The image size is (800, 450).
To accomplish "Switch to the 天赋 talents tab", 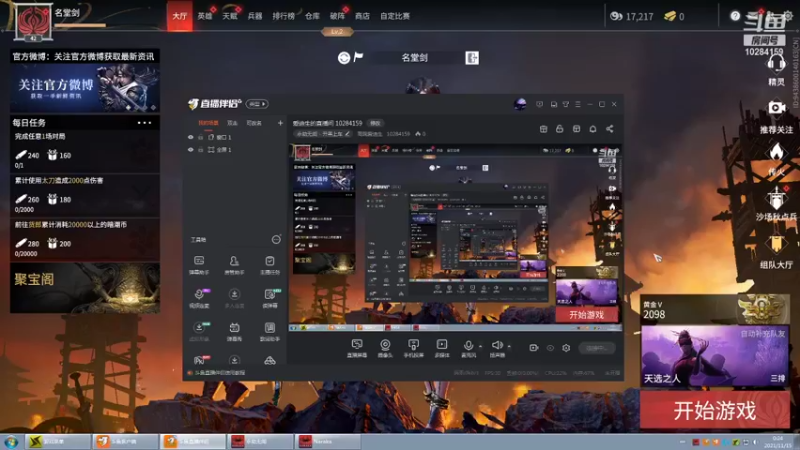I will tap(230, 16).
